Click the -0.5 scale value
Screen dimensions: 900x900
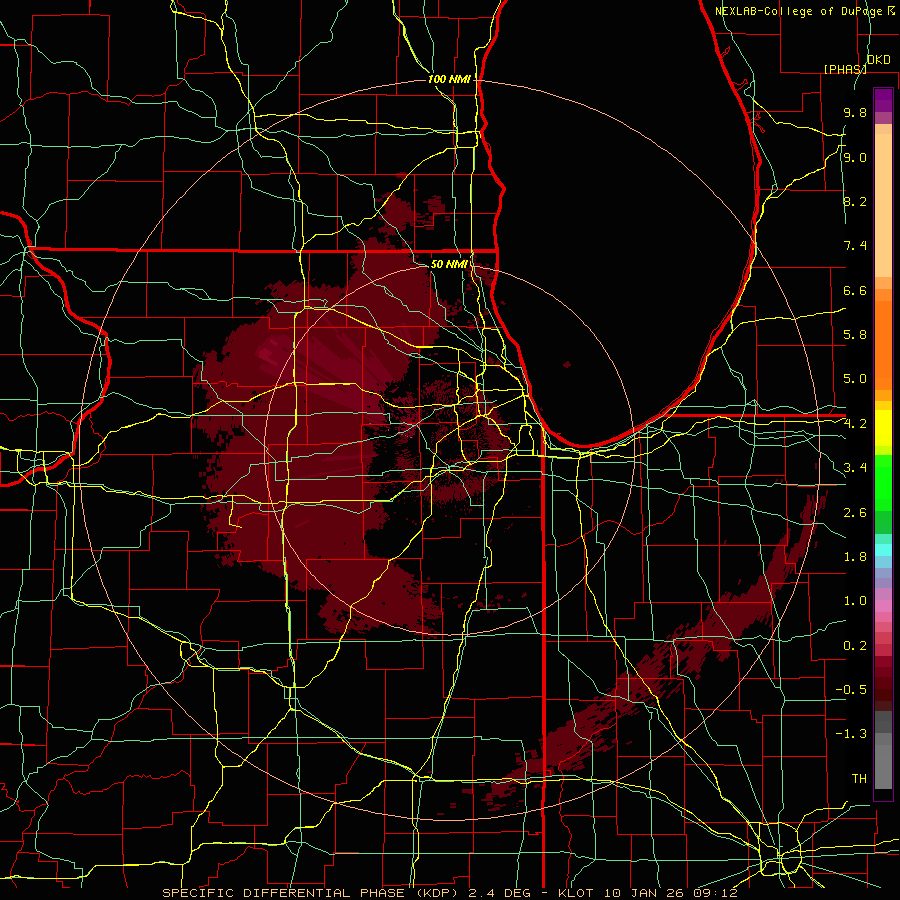(851, 690)
